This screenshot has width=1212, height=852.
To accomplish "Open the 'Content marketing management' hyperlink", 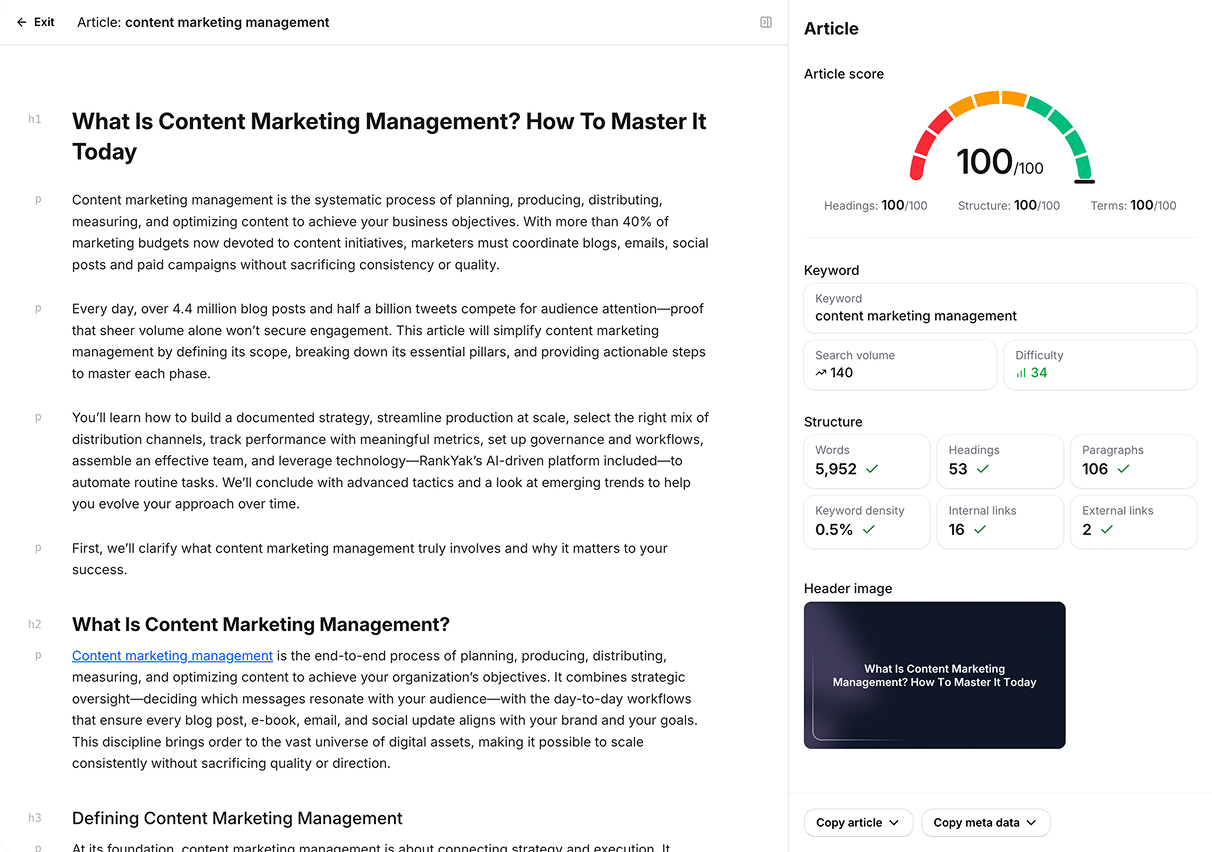I will tap(172, 656).
